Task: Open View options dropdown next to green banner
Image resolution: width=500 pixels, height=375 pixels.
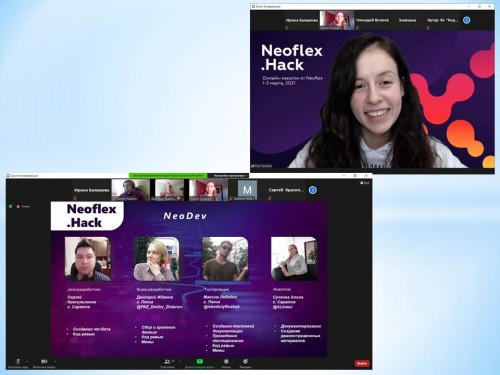Action: pos(229,175)
